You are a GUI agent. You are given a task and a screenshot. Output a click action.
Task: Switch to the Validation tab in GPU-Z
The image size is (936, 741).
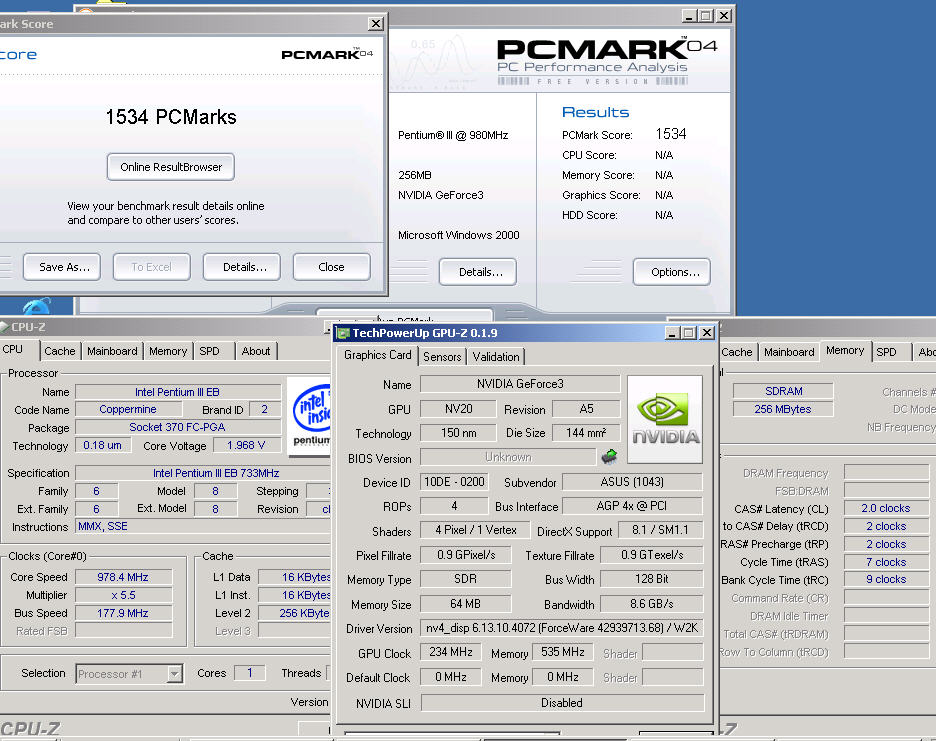(495, 356)
